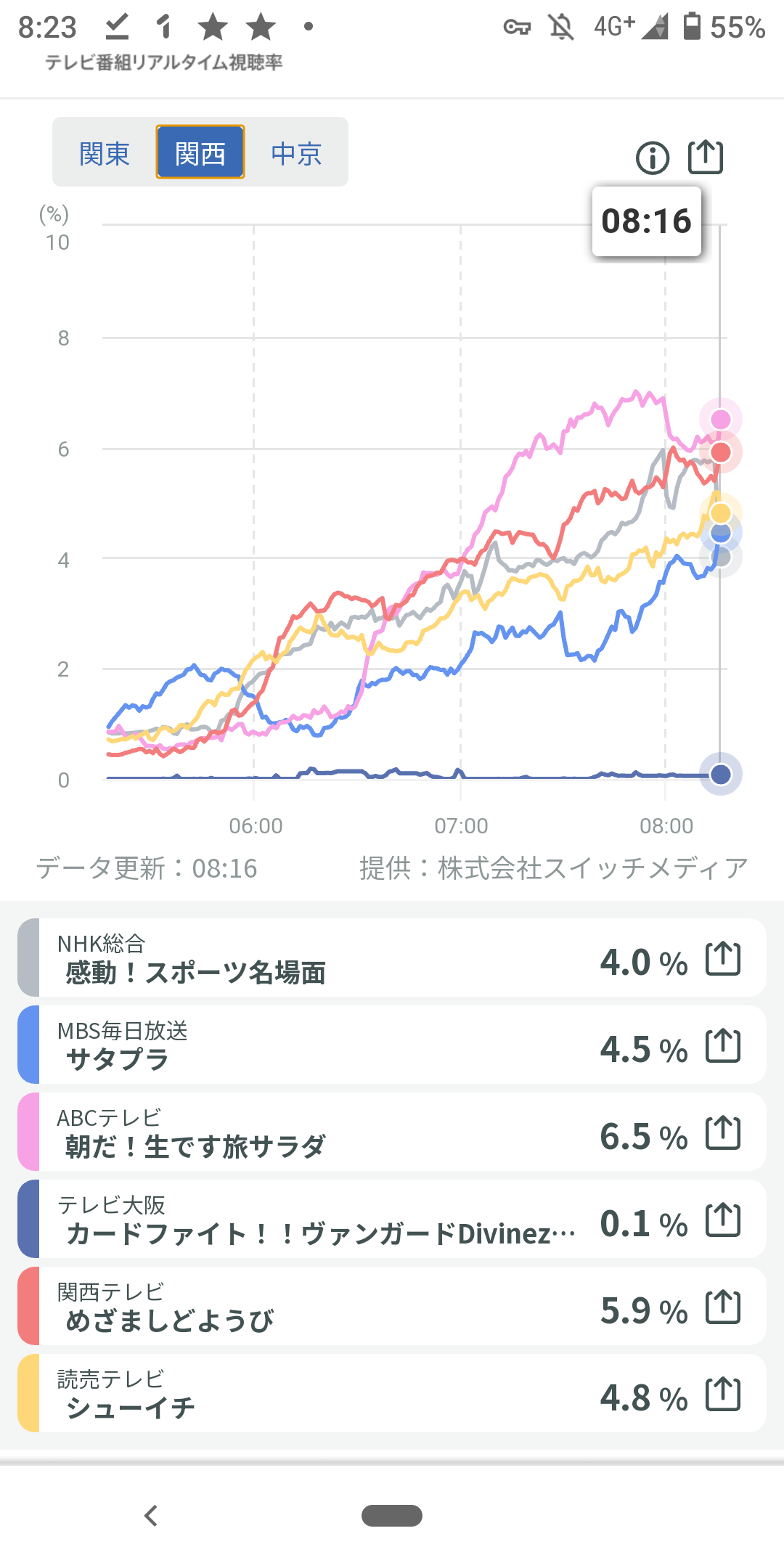784x1568 pixels.
Task: Tap the pink ABCテレビ color swatch
Action: coord(29,1132)
